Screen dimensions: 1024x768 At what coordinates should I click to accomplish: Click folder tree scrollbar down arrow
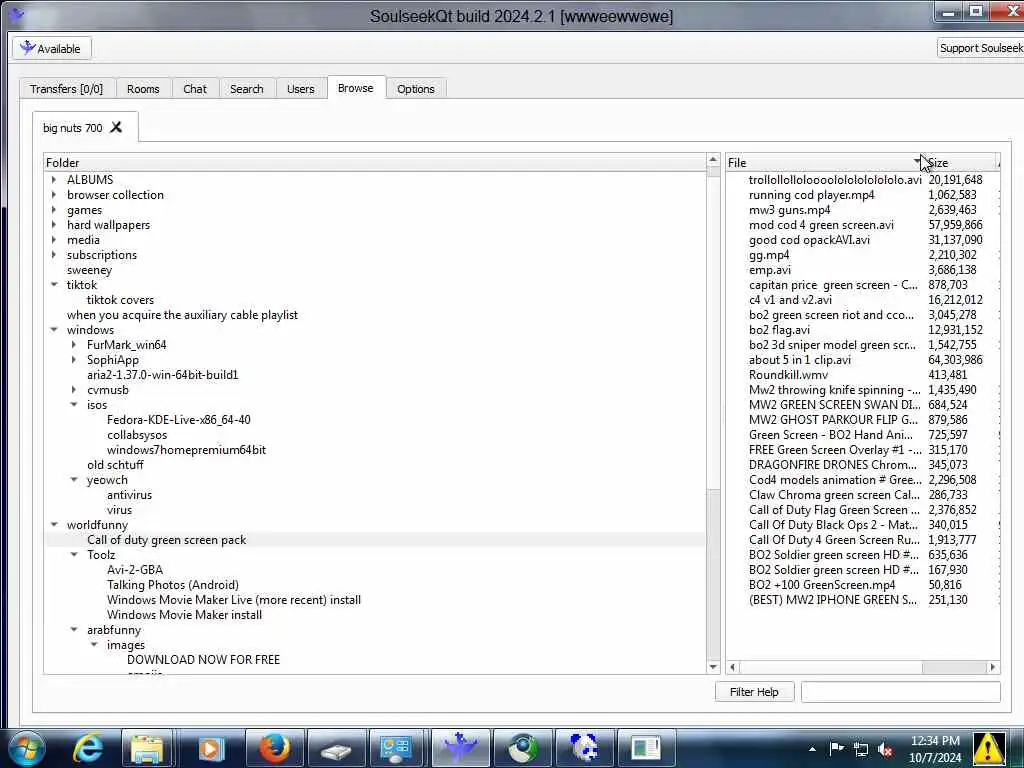point(713,667)
